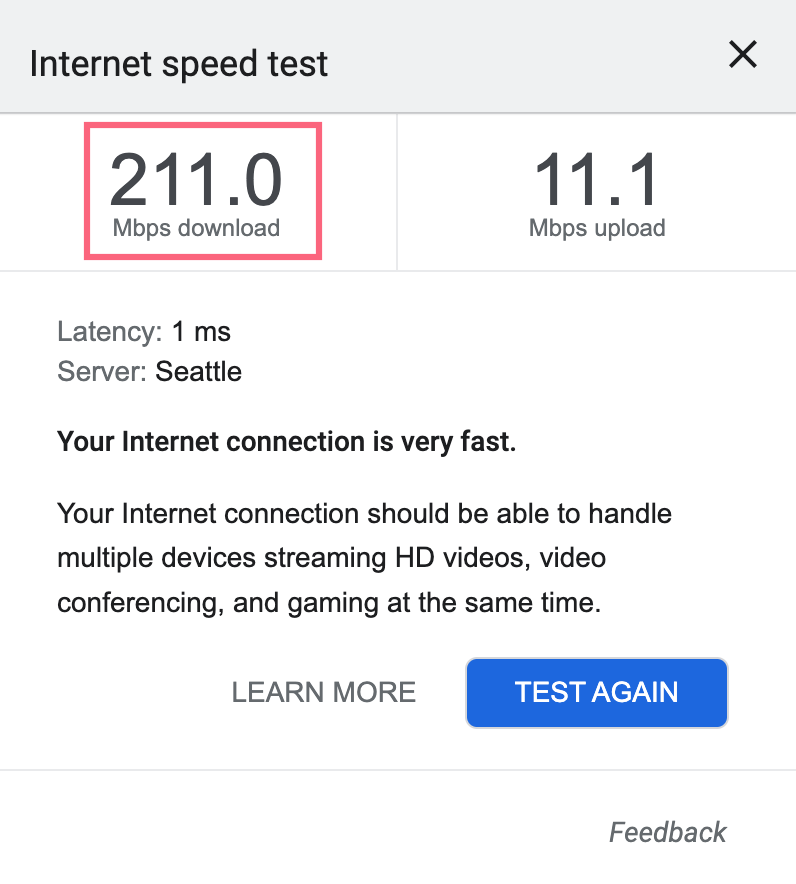Image resolution: width=796 pixels, height=884 pixels.
Task: Click the line "conferencing, and gaming at the same time"
Action: coord(329,603)
